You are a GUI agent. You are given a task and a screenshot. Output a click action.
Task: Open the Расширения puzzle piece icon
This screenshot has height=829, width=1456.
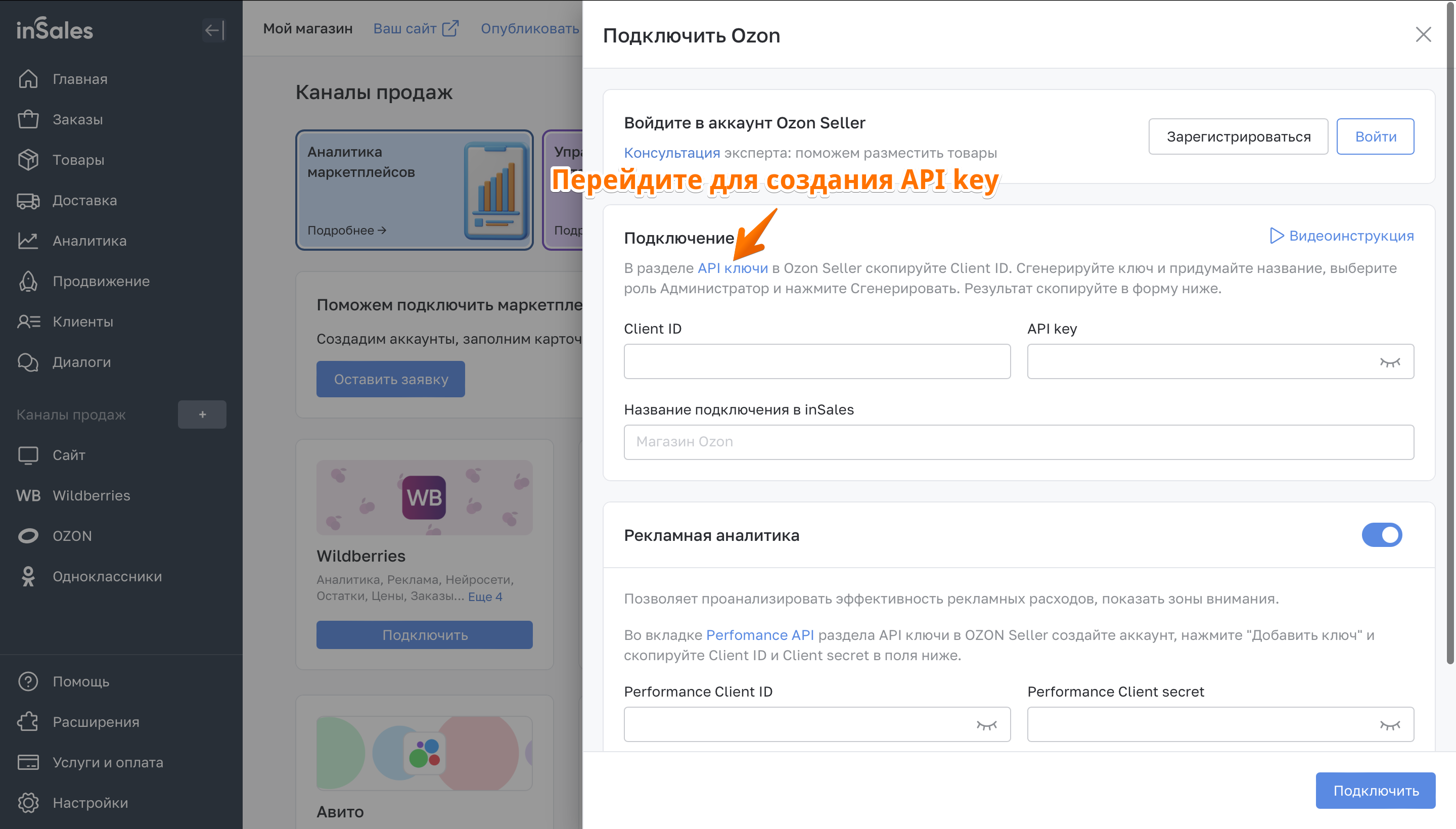pos(28,722)
